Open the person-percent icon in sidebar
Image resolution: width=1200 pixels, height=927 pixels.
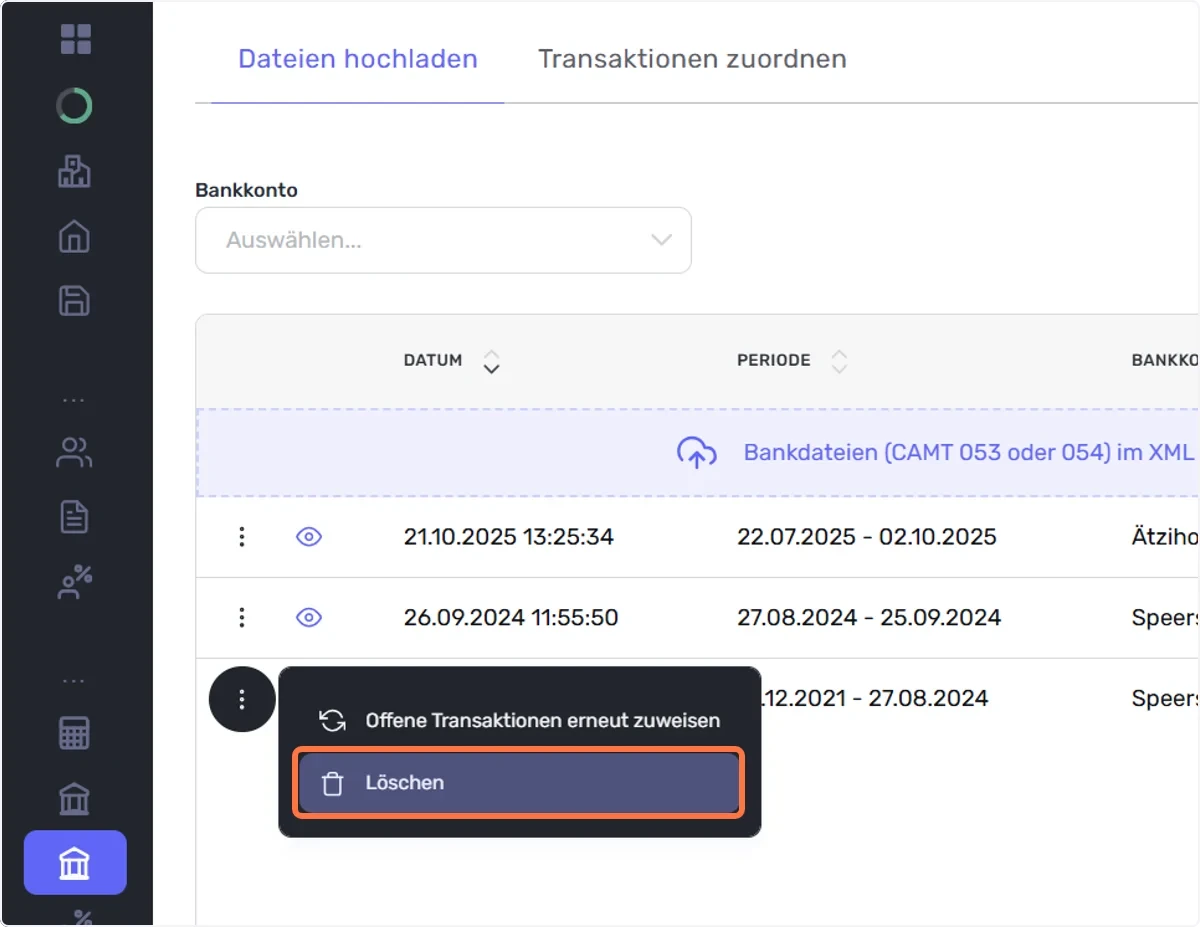click(x=75, y=582)
